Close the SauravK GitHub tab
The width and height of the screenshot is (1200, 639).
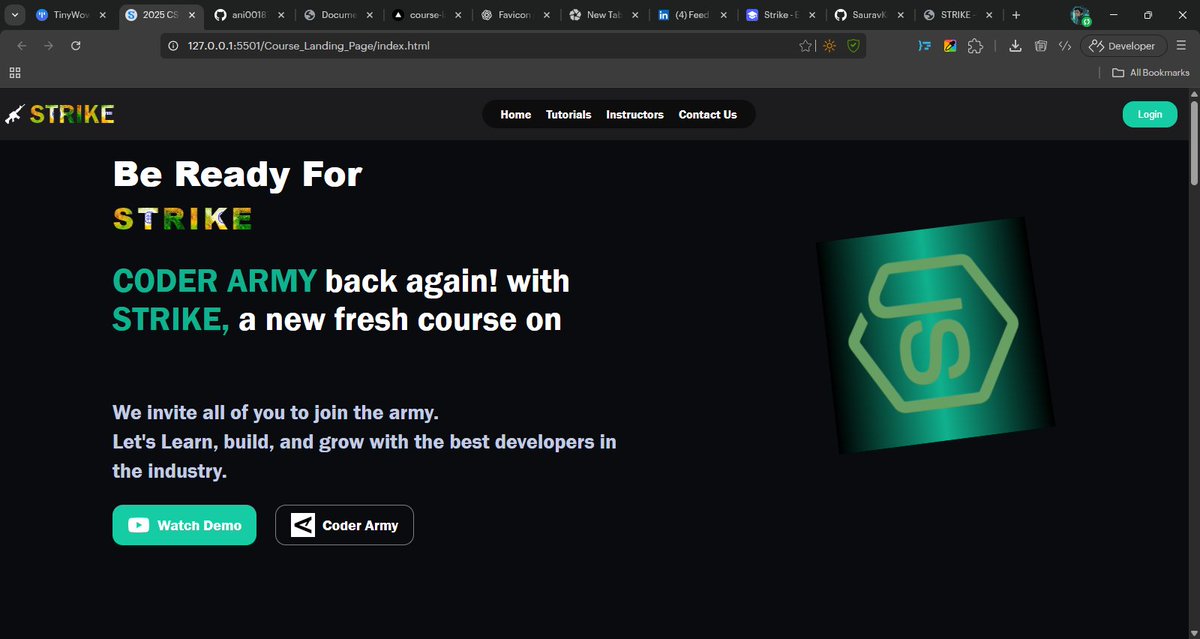coord(903,15)
